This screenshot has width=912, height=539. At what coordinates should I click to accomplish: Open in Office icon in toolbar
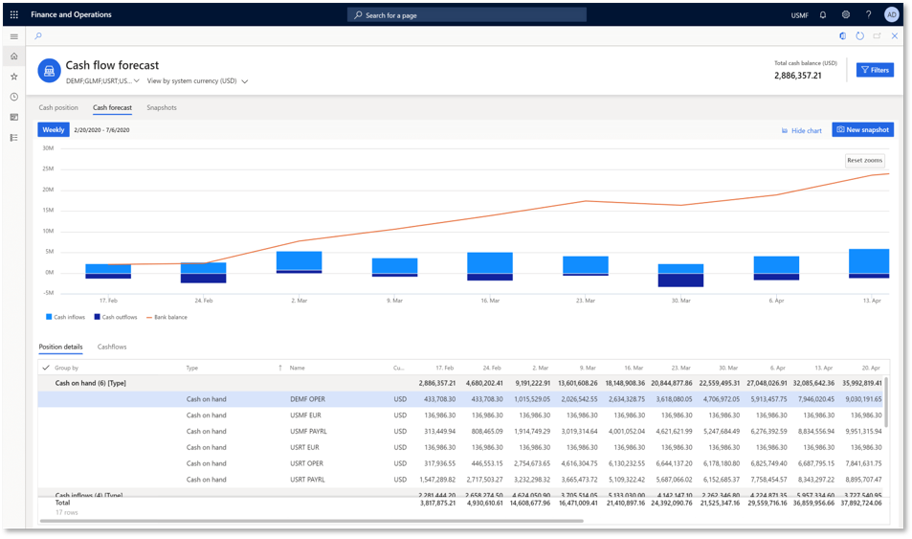pyautogui.click(x=843, y=36)
